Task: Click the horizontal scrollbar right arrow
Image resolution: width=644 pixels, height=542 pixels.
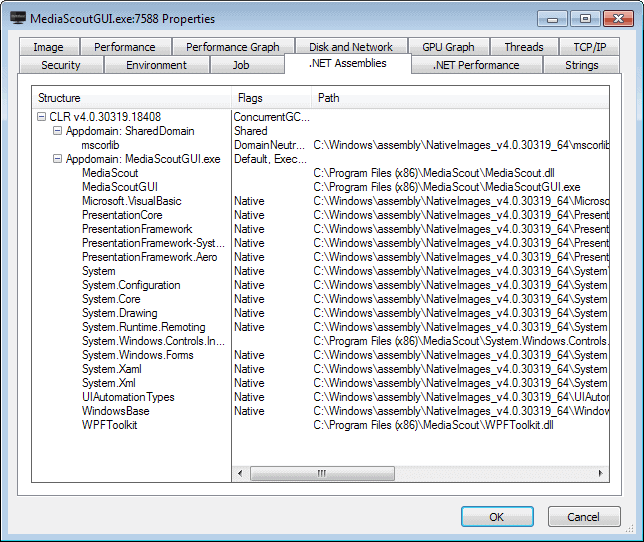Action: [602, 473]
